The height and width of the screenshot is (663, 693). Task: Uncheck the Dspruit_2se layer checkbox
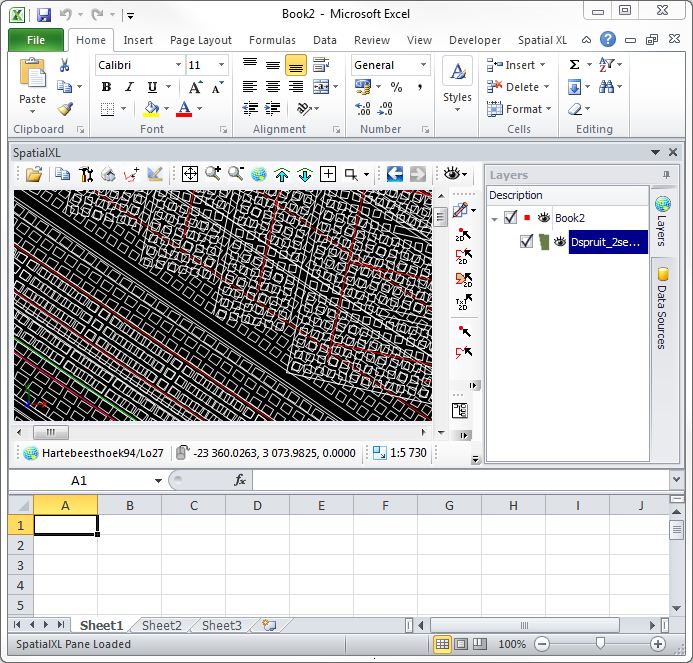point(527,241)
